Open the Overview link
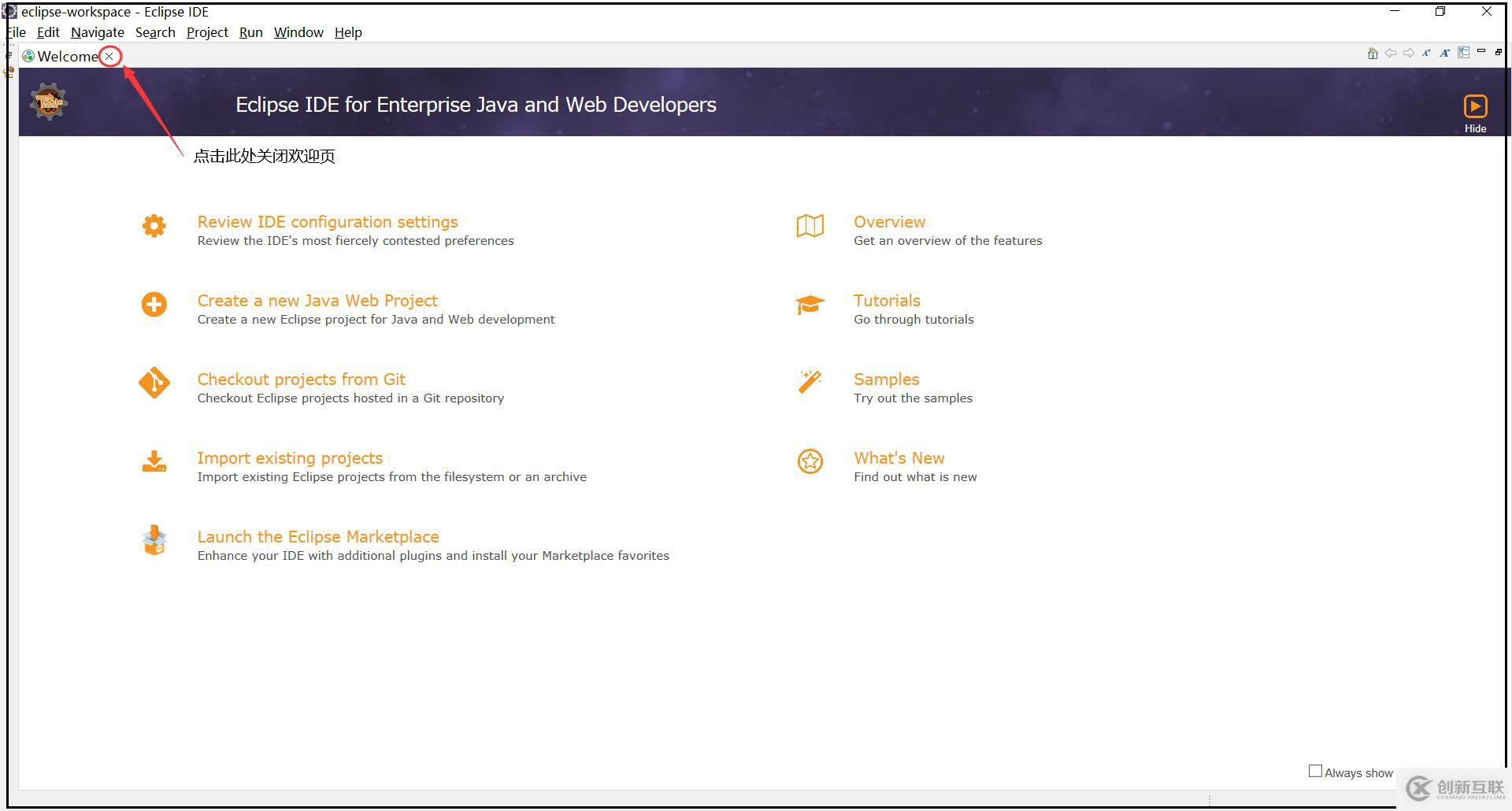The height and width of the screenshot is (811, 1512). coord(890,222)
